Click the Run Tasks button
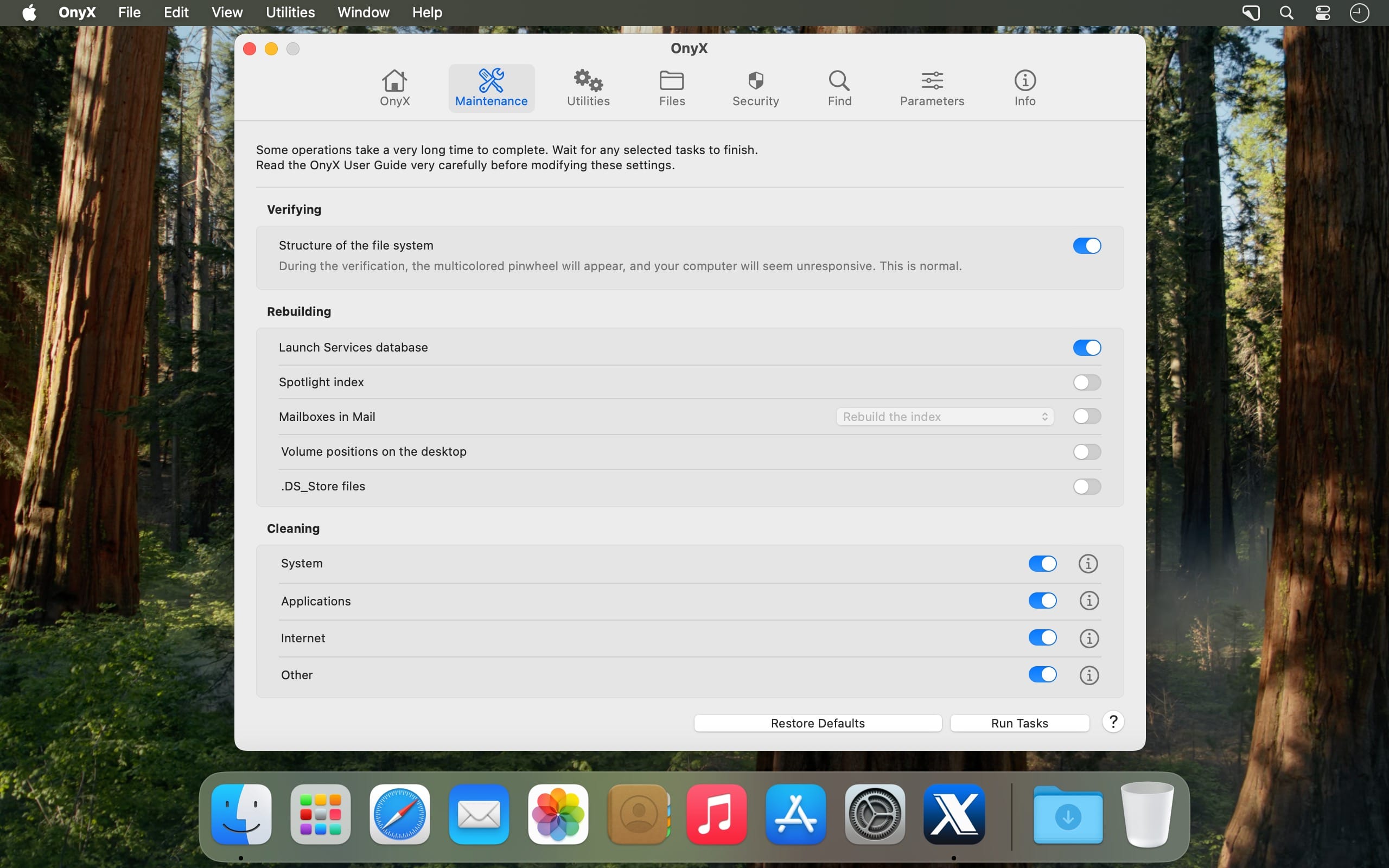Viewport: 1389px width, 868px height. tap(1020, 723)
